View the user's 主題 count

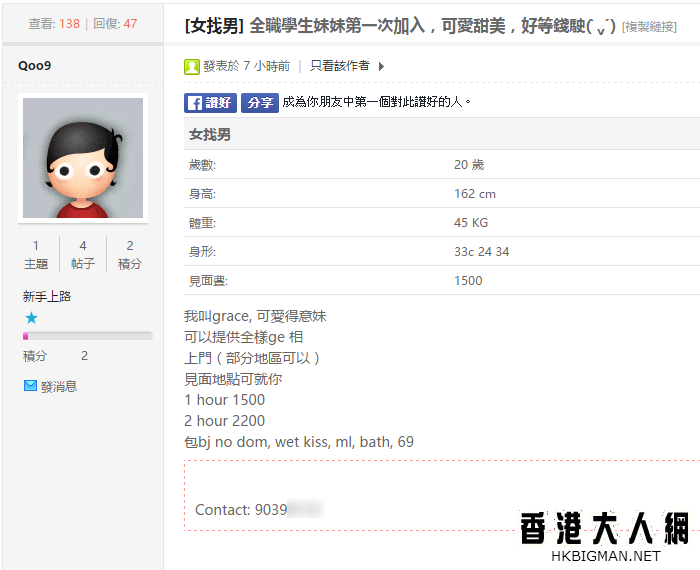pos(36,255)
